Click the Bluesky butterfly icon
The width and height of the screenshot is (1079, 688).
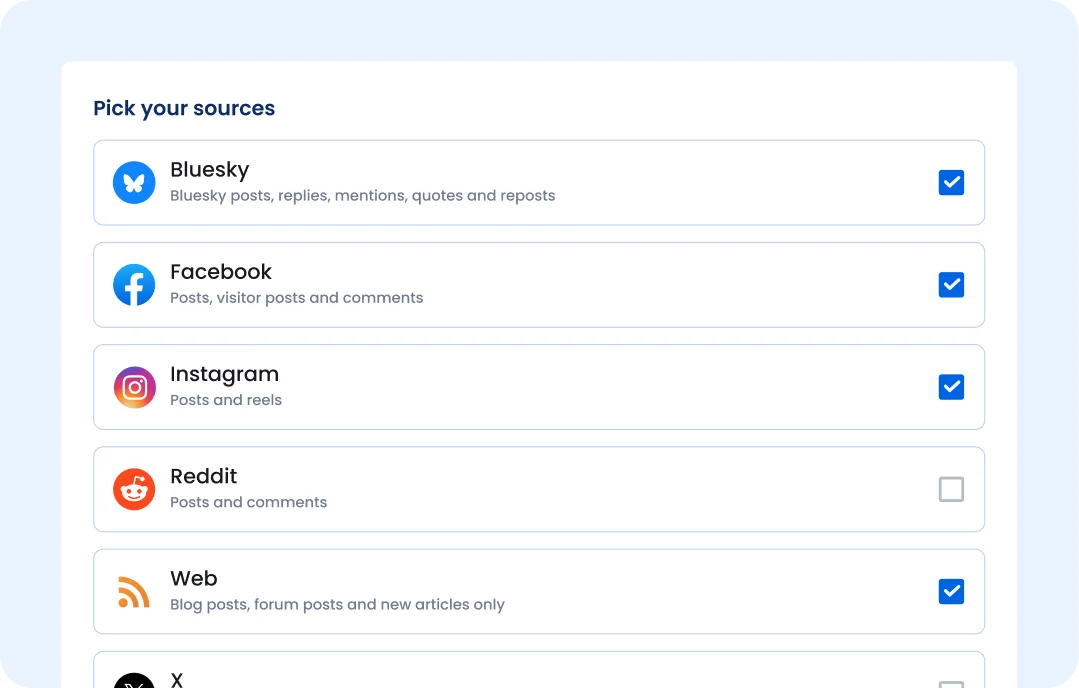134,183
